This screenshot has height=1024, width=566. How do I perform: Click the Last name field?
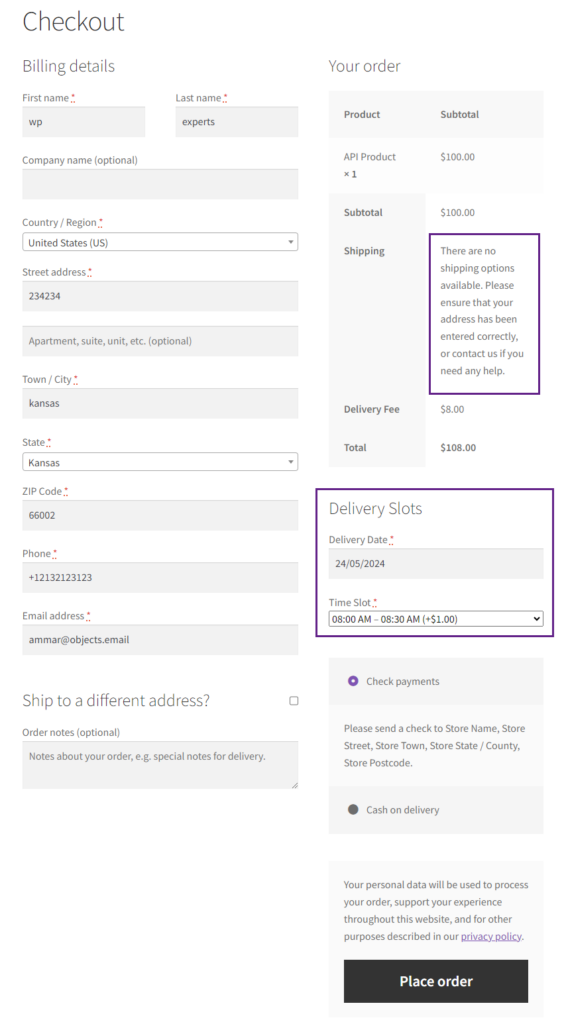tap(237, 122)
